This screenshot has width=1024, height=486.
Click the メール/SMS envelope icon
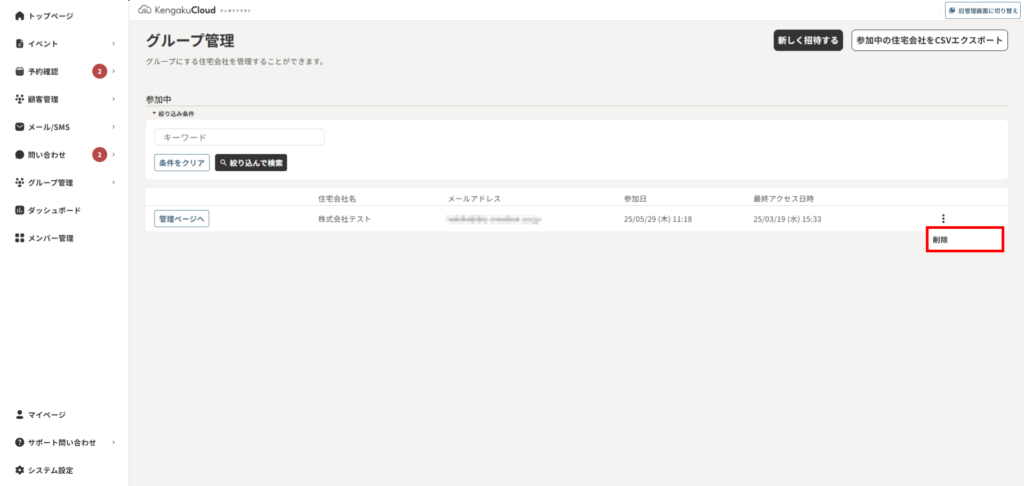click(20, 127)
